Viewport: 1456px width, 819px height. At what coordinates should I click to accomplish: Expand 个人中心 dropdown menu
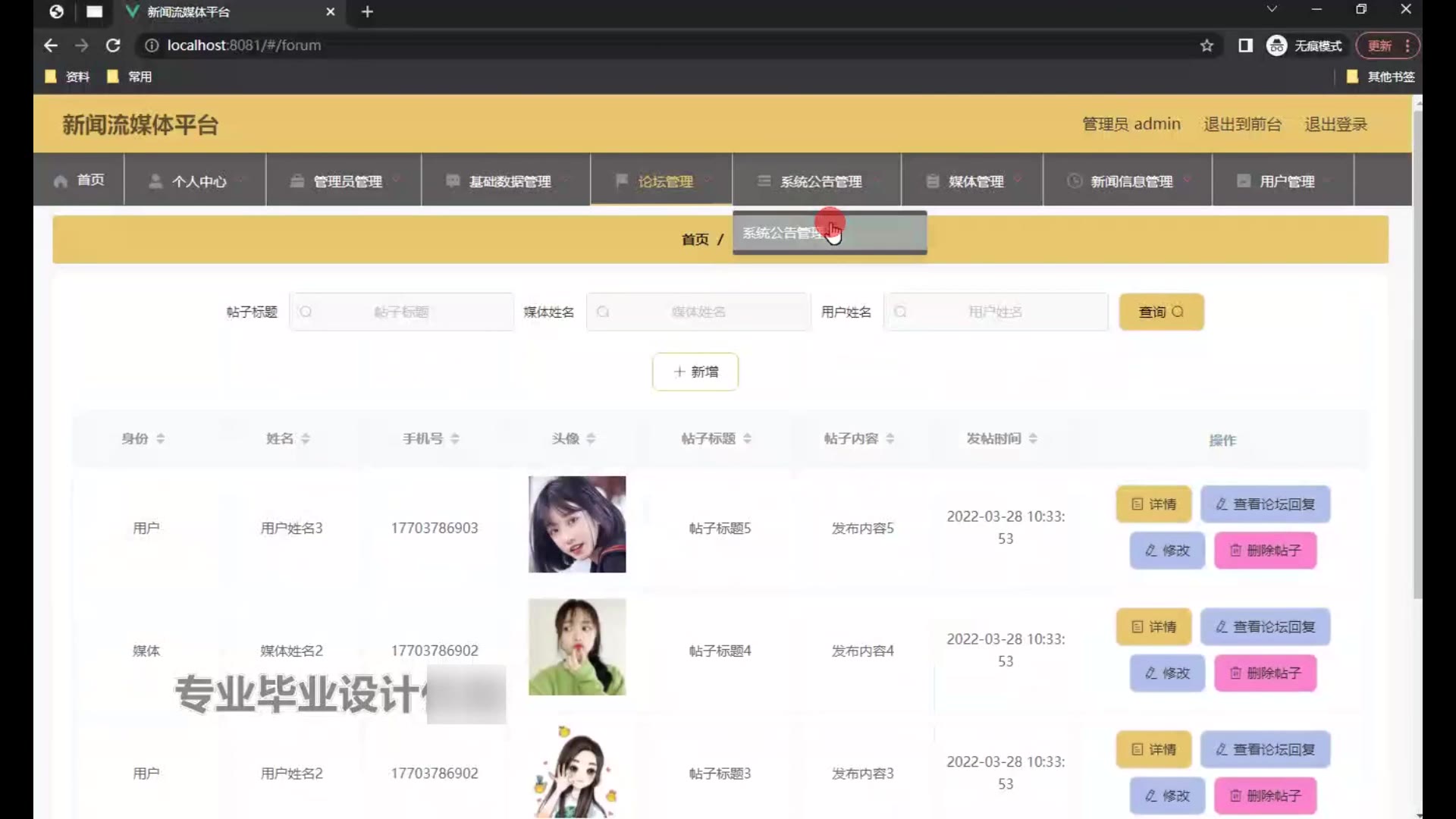pyautogui.click(x=197, y=181)
